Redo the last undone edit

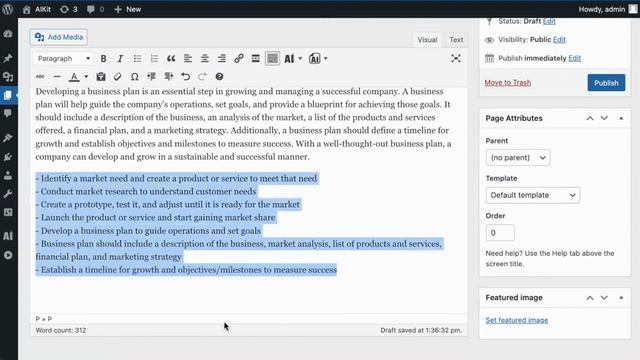click(x=202, y=77)
